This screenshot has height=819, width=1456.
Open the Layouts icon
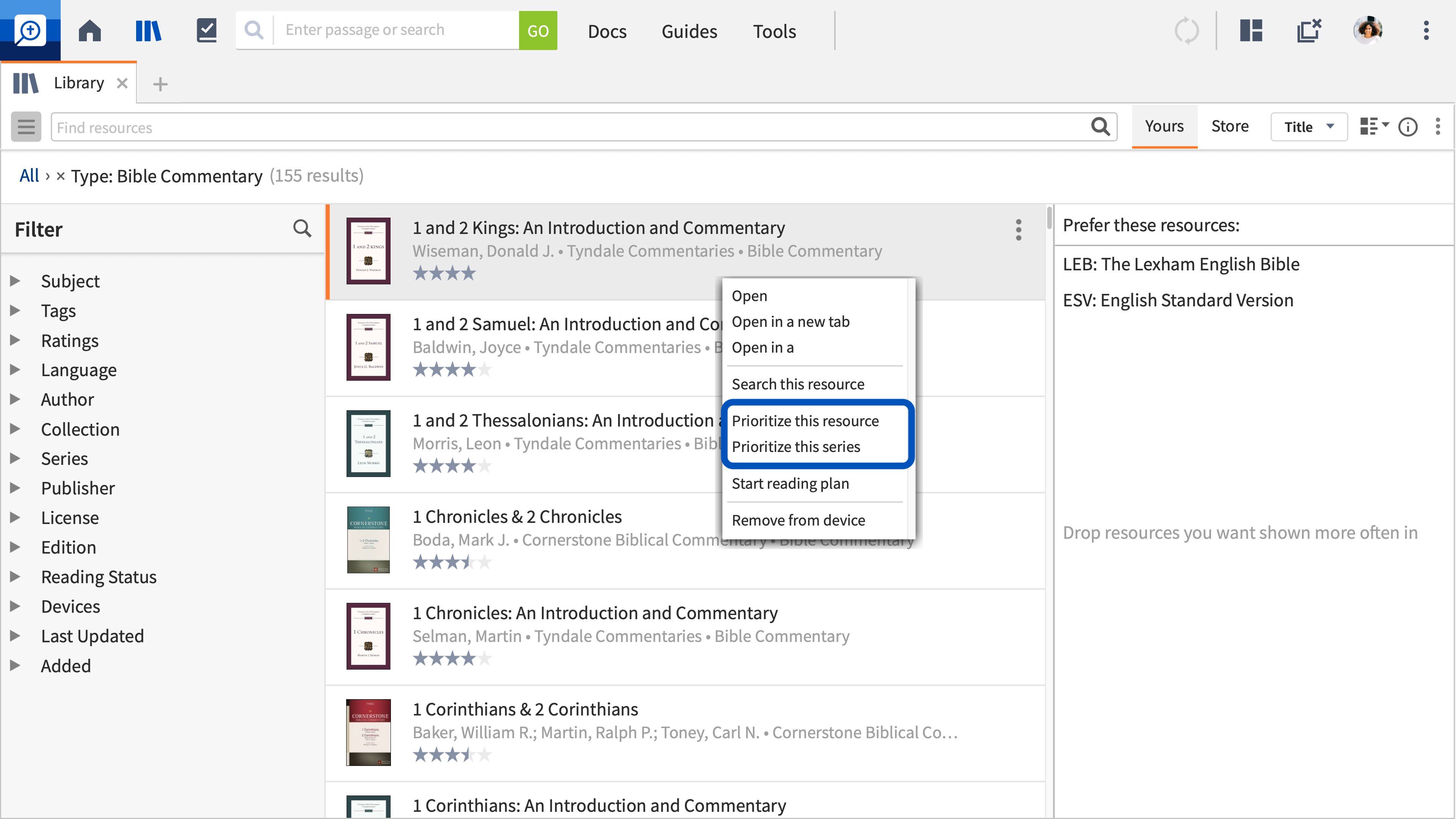point(1251,30)
